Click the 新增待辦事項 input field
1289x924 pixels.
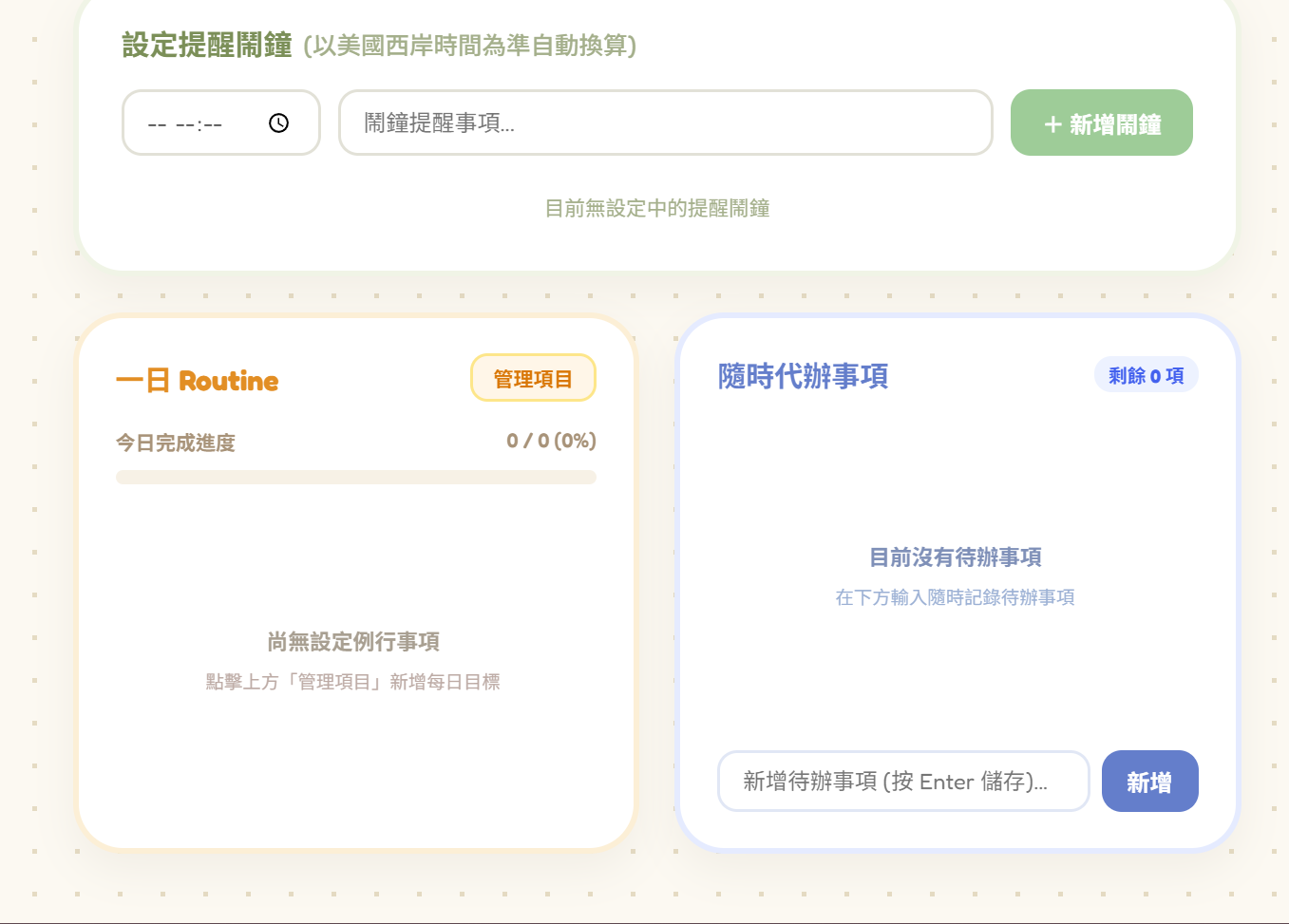pyautogui.click(x=903, y=782)
